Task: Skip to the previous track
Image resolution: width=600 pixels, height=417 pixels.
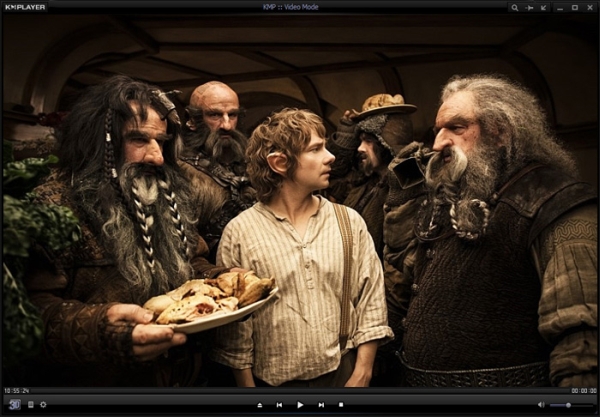Action: (279, 405)
